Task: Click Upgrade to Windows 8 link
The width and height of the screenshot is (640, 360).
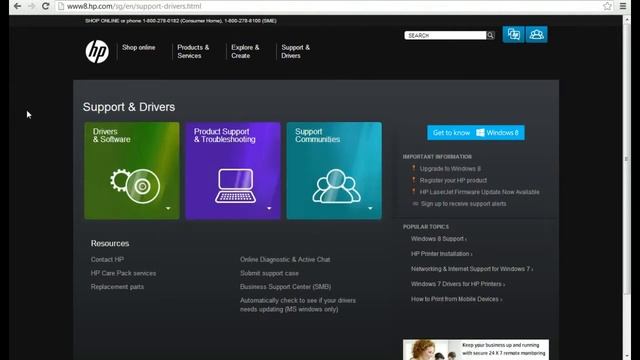Action: (x=450, y=169)
